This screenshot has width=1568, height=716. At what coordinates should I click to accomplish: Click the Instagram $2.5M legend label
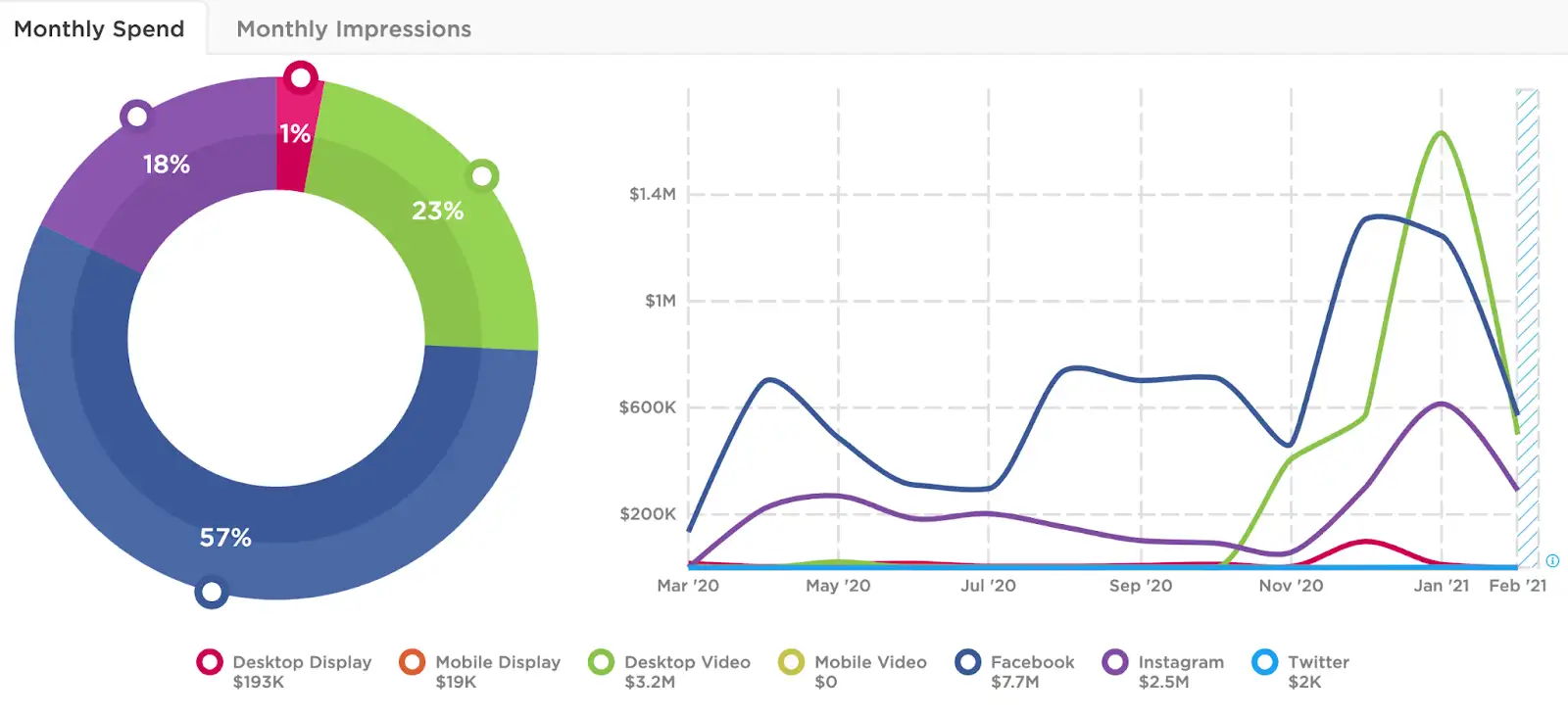pos(1181,672)
